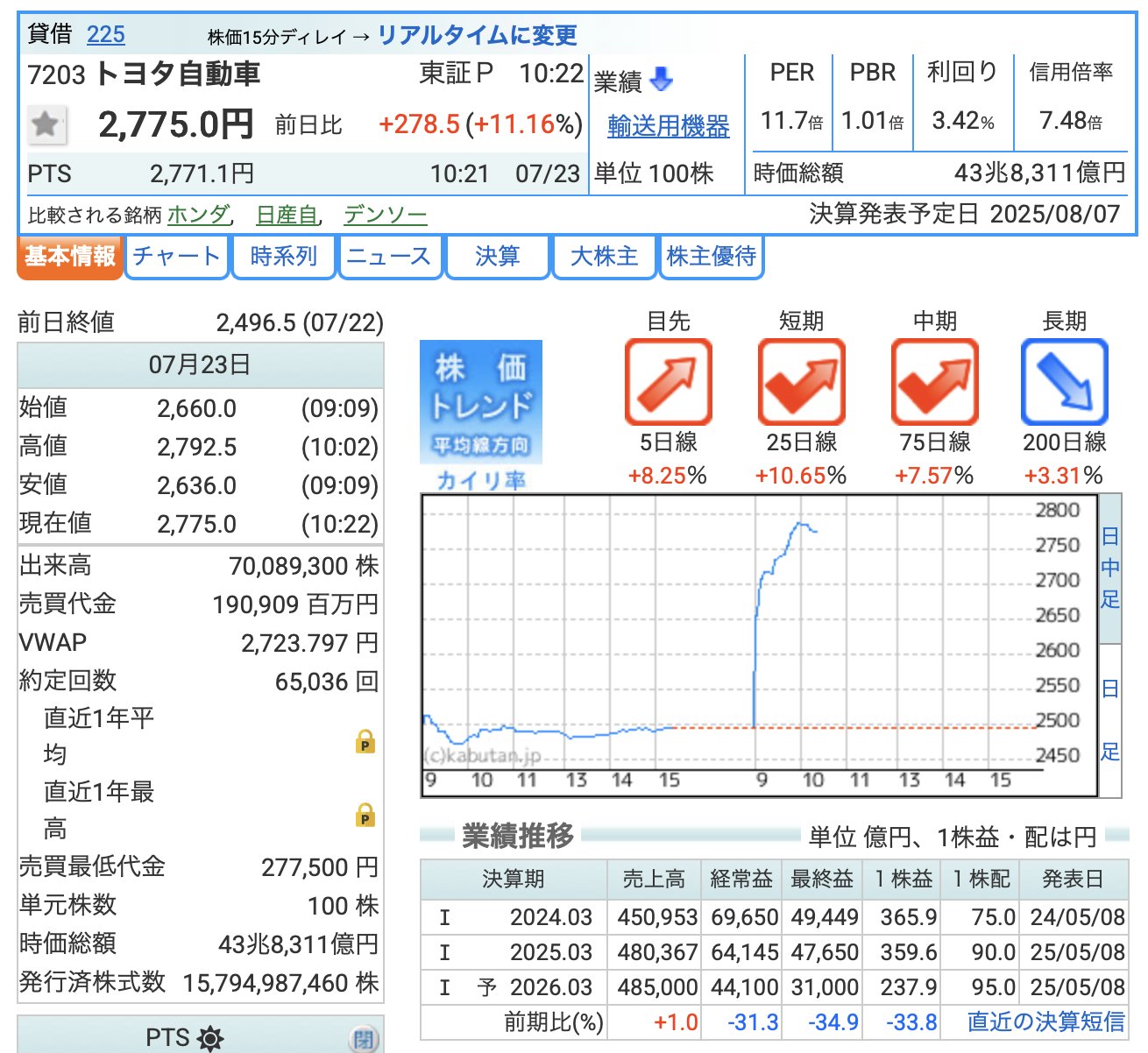
Task: Open the 株主優待 tab
Action: pyautogui.click(x=711, y=257)
